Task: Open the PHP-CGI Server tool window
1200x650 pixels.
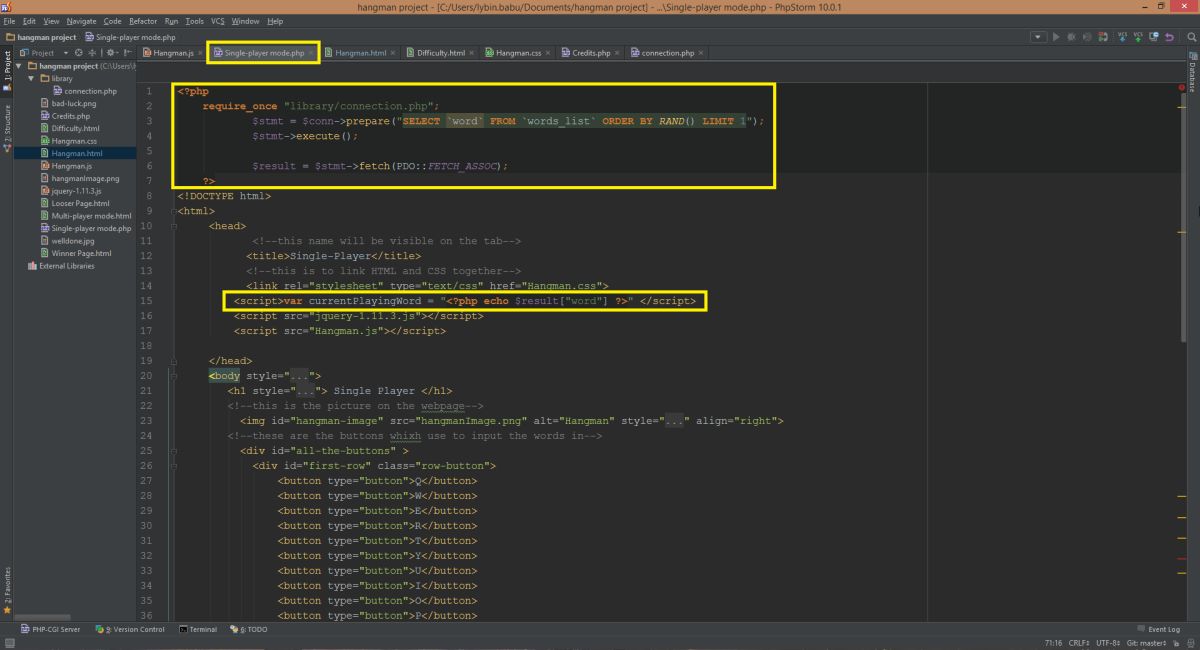Action: pyautogui.click(x=50, y=630)
